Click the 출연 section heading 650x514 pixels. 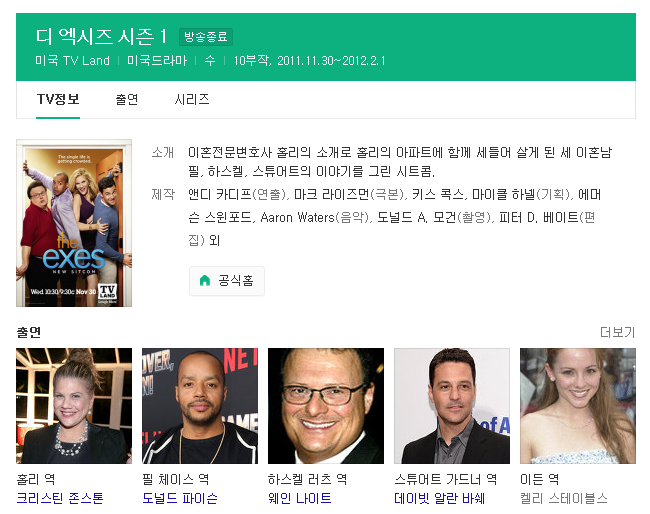coord(29,332)
